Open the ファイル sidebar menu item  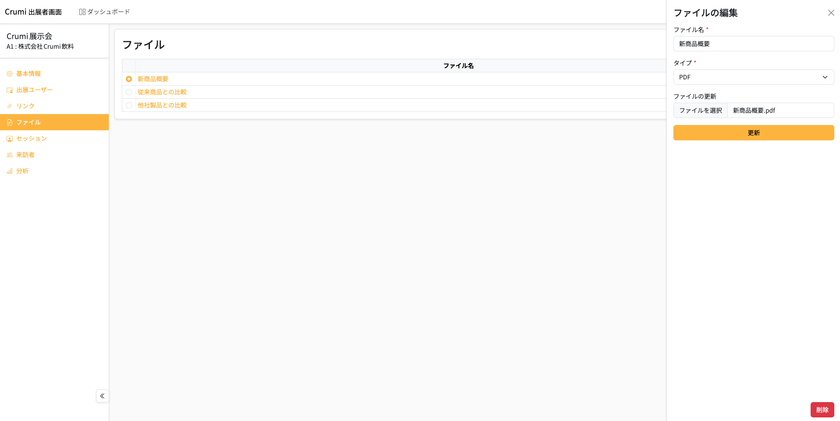coord(54,122)
